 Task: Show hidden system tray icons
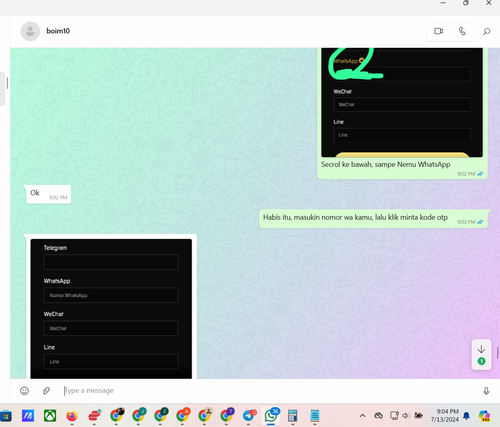click(362, 416)
